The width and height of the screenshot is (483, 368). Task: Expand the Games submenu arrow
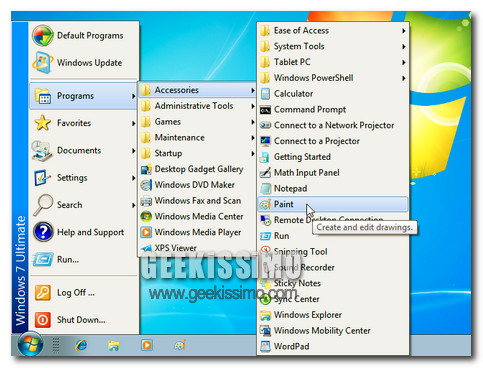253,122
